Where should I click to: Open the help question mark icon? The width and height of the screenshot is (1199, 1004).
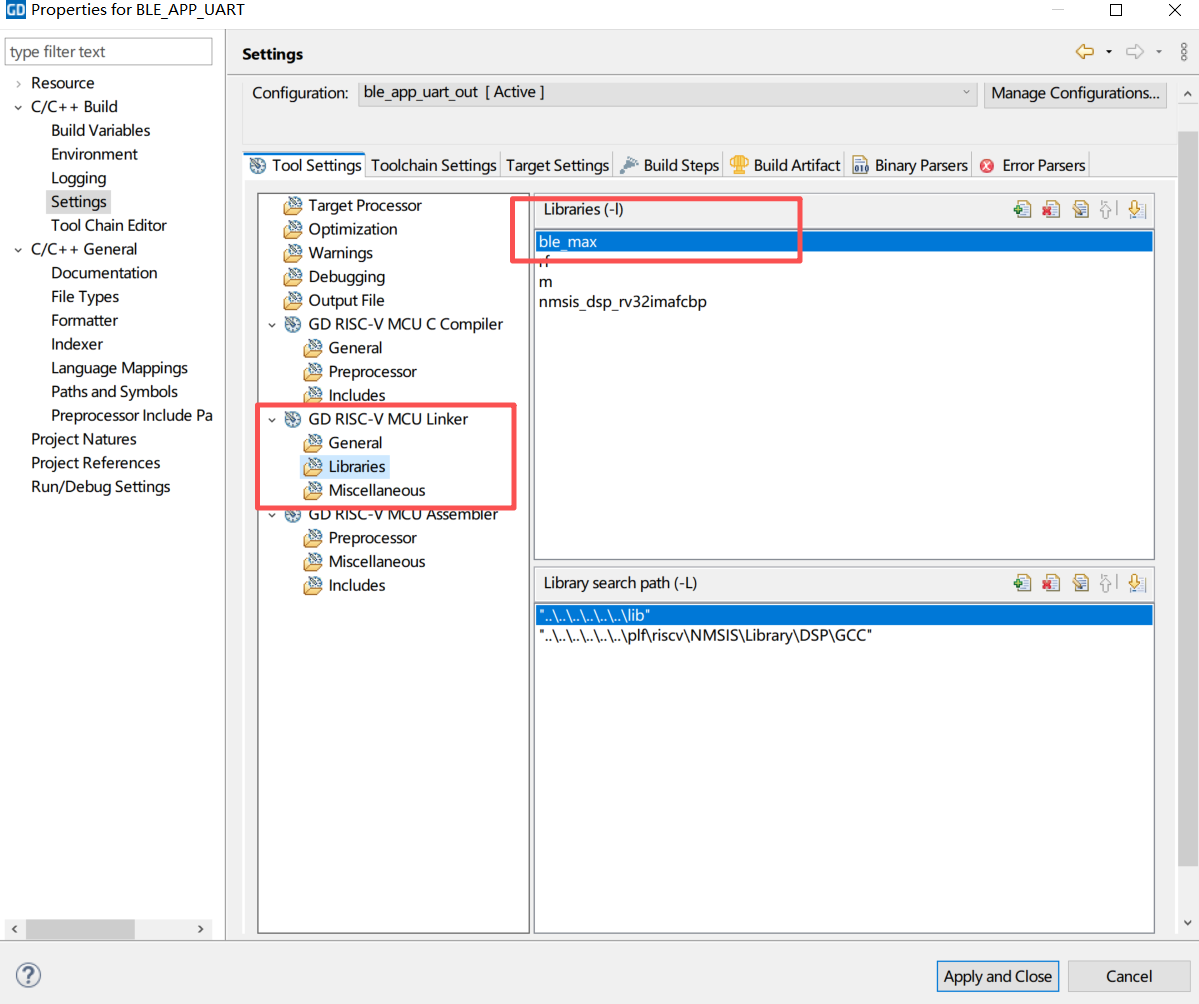[29, 975]
